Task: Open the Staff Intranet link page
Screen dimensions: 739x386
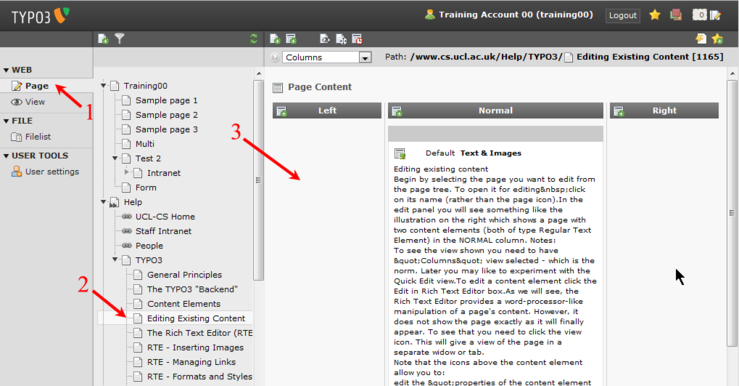Action: (x=163, y=231)
